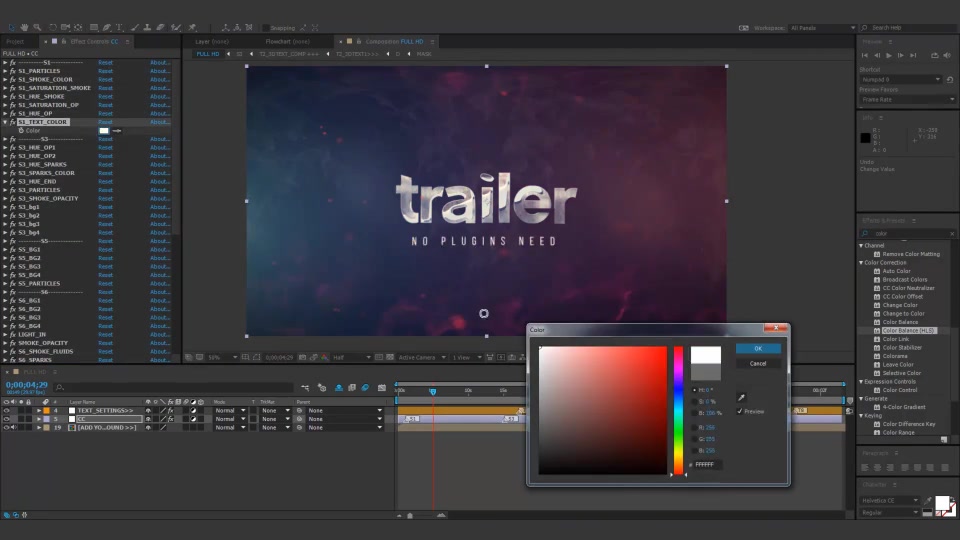The image size is (960, 540).
Task: Select the Eraser tool
Action: (160, 28)
